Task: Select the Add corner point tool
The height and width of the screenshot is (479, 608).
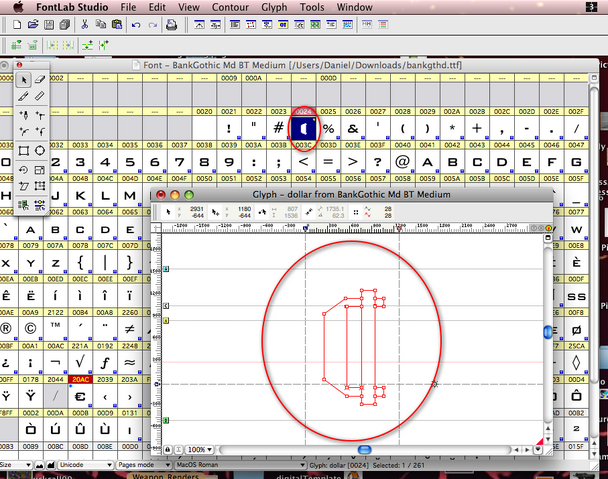Action: pos(40,115)
